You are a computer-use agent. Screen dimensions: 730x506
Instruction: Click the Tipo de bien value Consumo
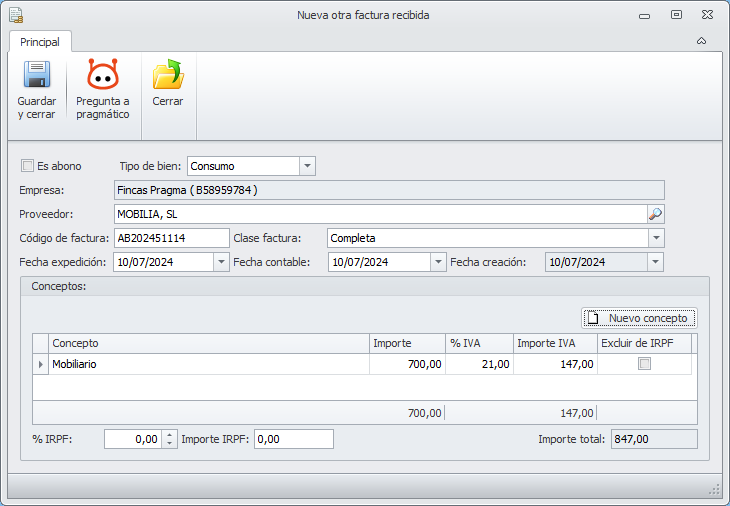tap(212, 166)
